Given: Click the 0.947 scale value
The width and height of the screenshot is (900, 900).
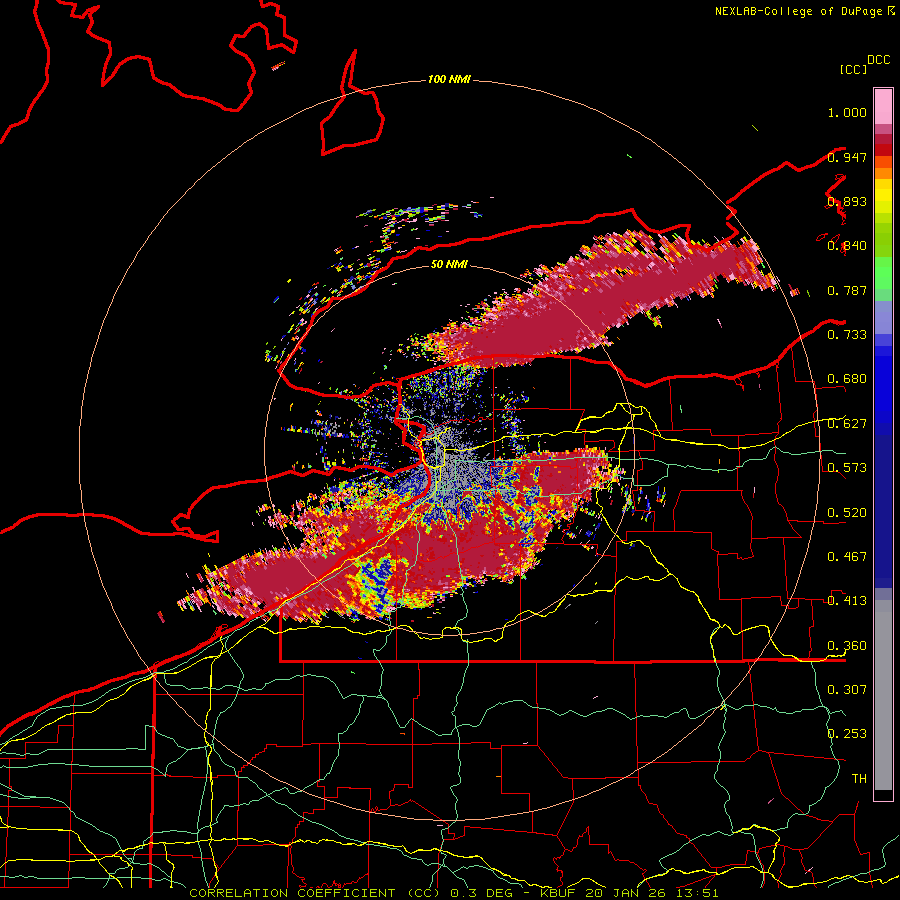Looking at the screenshot, I should 847,157.
